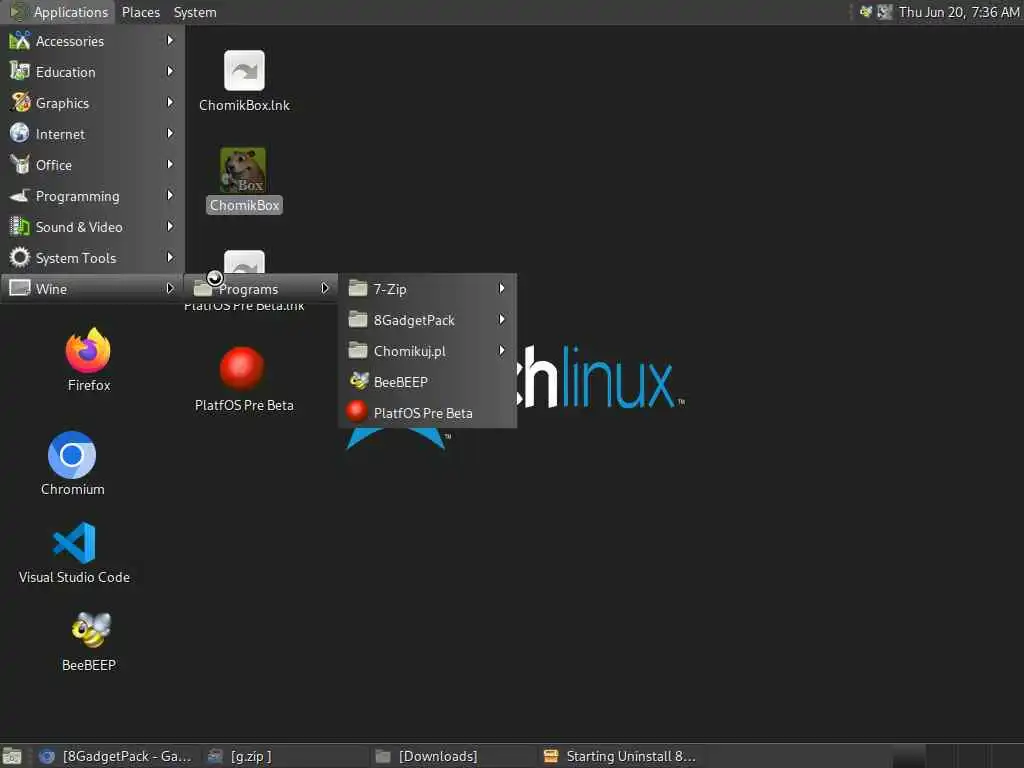
Task: Select the BeeBEEP desktop icon
Action: point(89,641)
